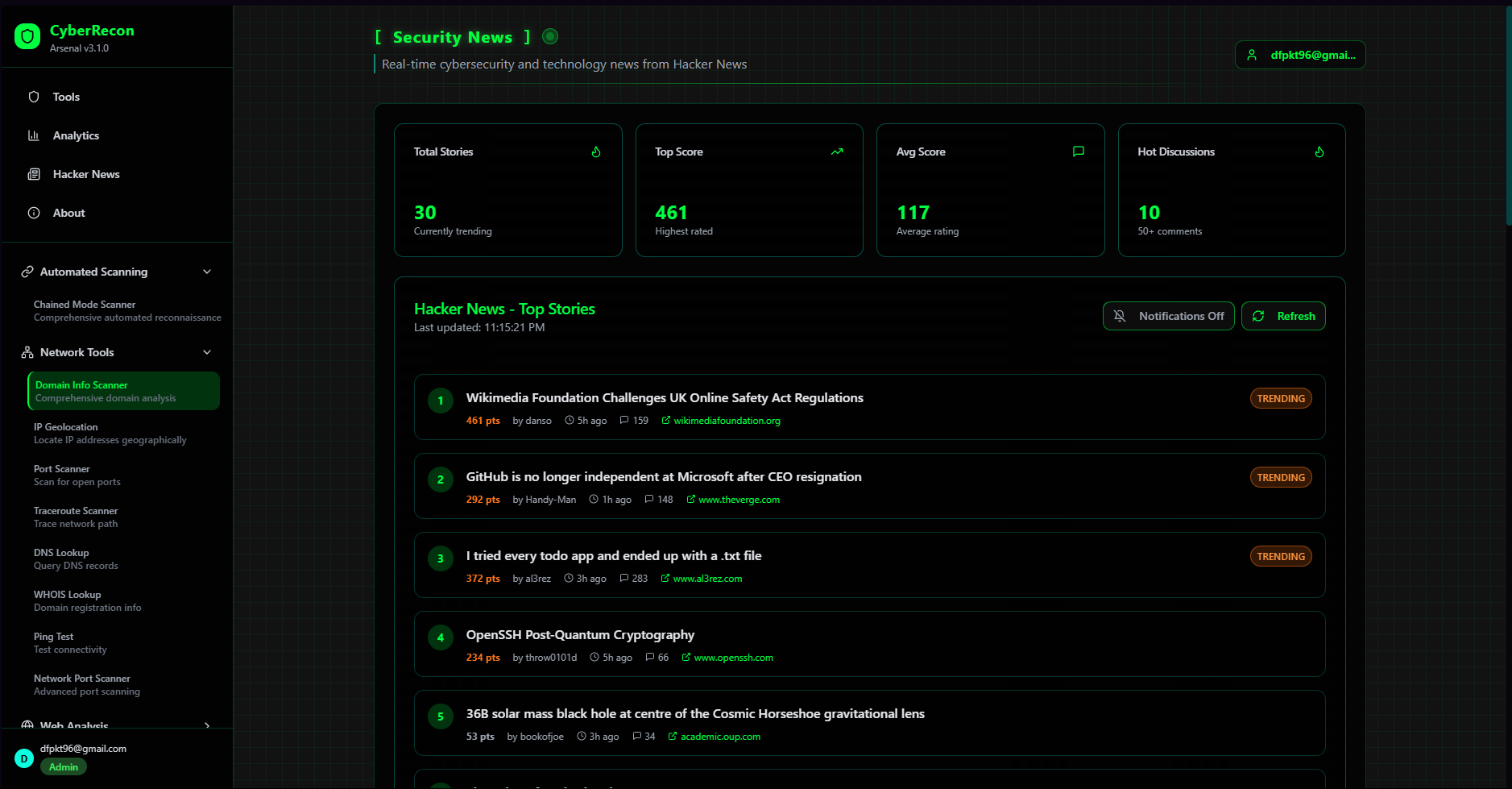This screenshot has width=1512, height=789.
Task: Select Traceroute Scanner tool
Action: tap(123, 517)
